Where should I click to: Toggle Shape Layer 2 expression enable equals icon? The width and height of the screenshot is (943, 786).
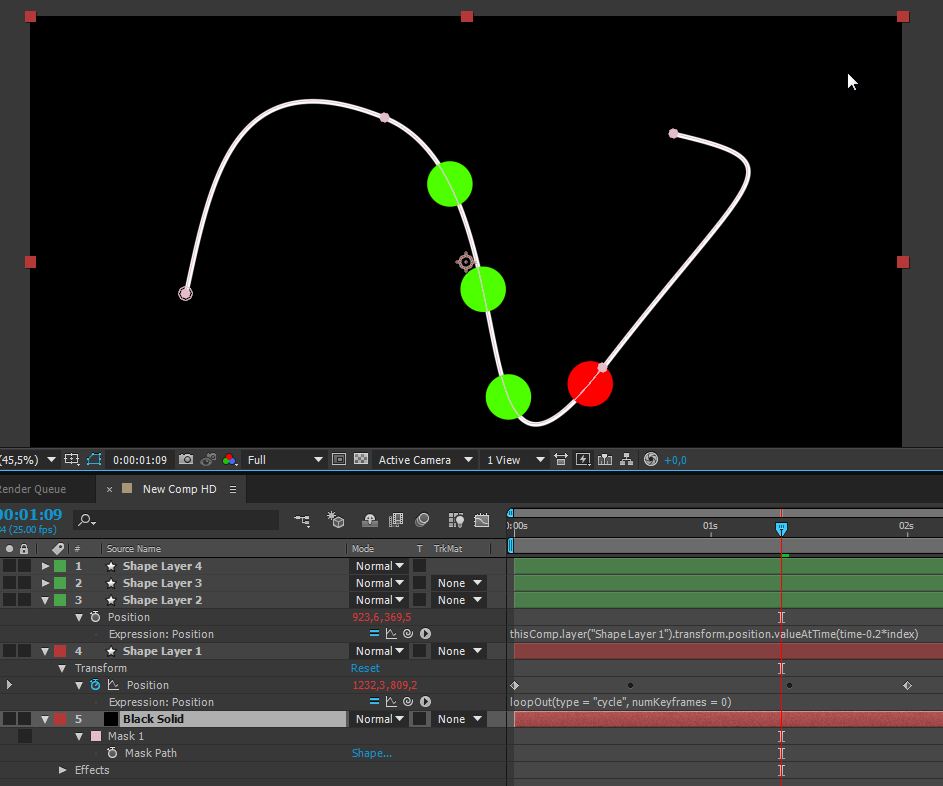(x=374, y=633)
